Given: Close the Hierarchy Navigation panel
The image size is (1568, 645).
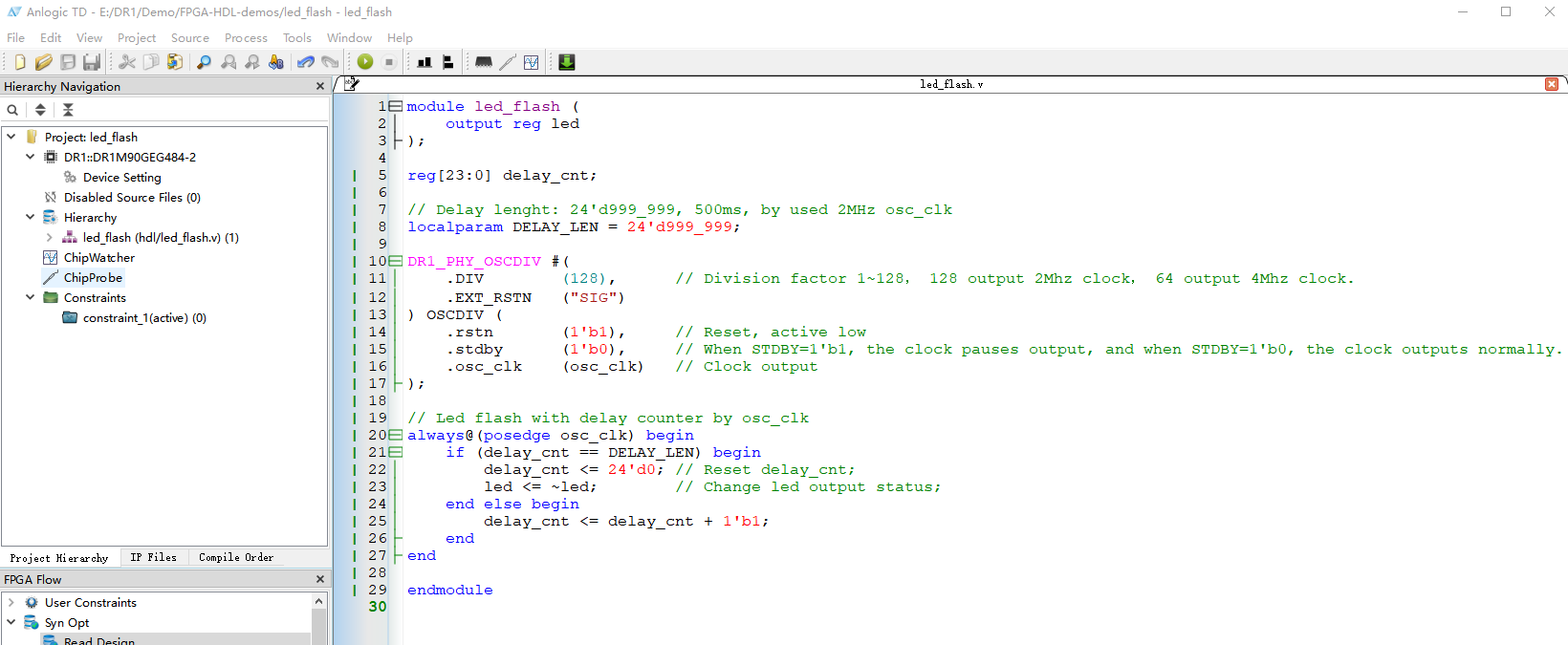Looking at the screenshot, I should click(x=320, y=86).
